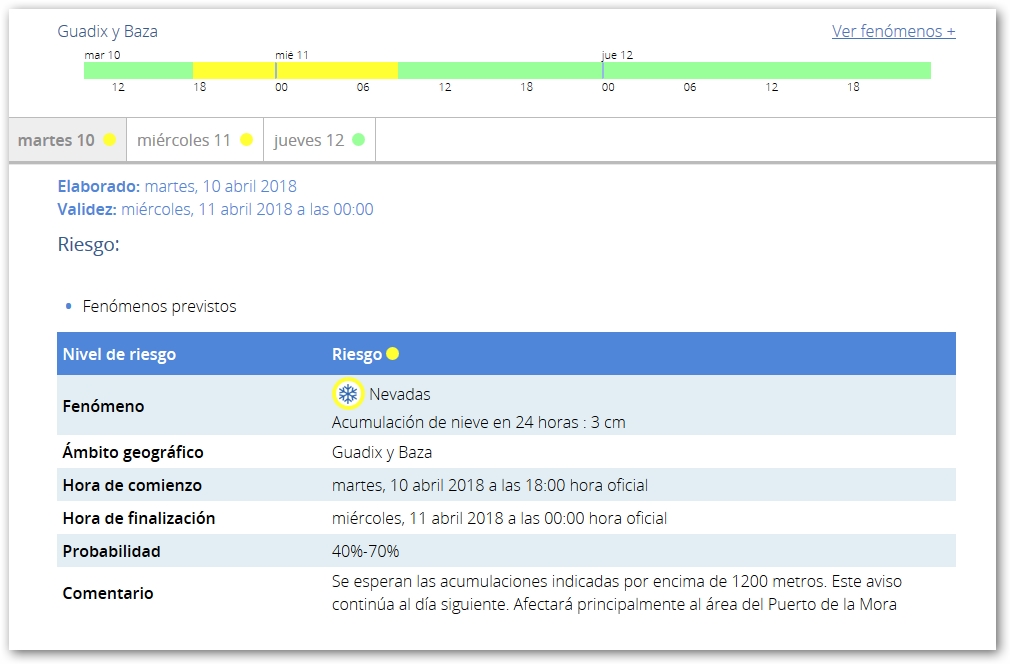The width and height of the screenshot is (1010, 664).
Task: Click the Probabilidad 40%-70% value
Action: pyautogui.click(x=365, y=551)
